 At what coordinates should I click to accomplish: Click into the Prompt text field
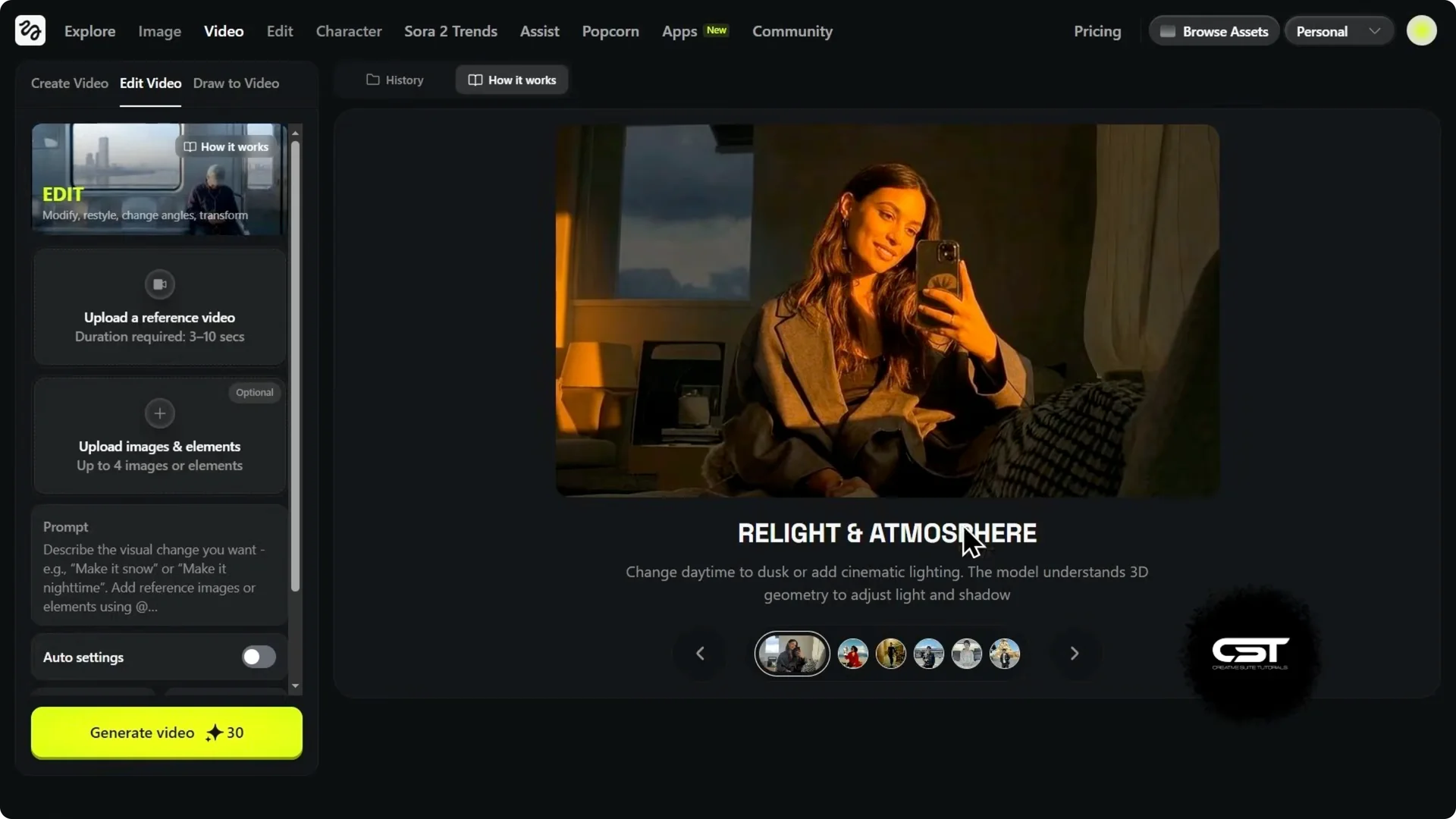159,576
